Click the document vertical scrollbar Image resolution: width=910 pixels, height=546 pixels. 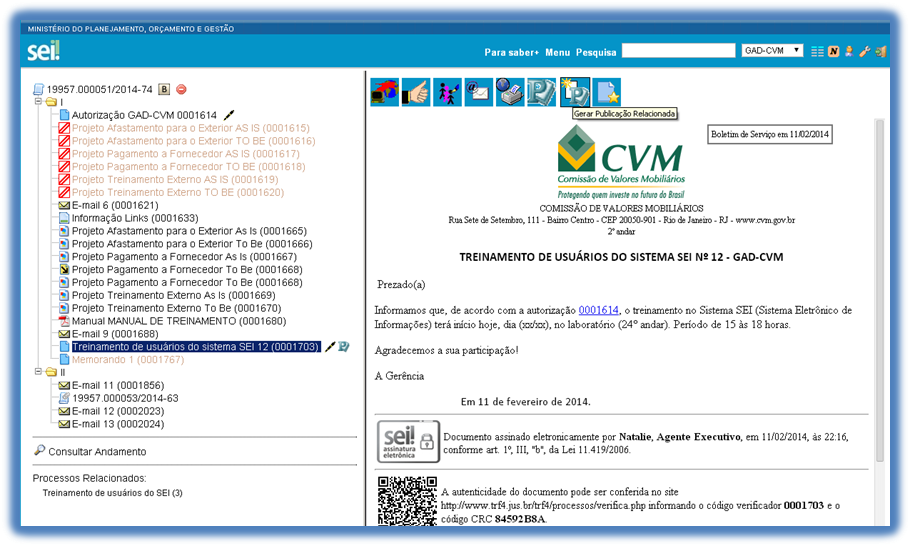(x=879, y=290)
